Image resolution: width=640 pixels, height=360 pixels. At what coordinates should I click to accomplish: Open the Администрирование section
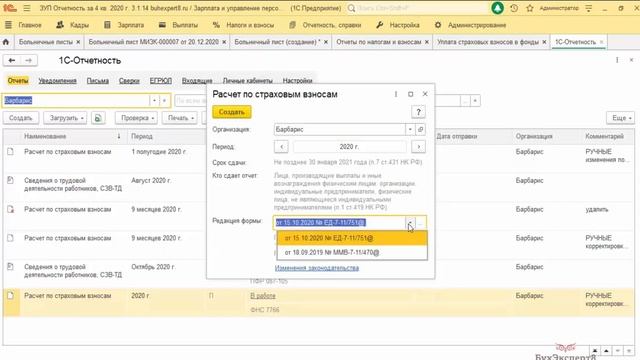pos(470,25)
